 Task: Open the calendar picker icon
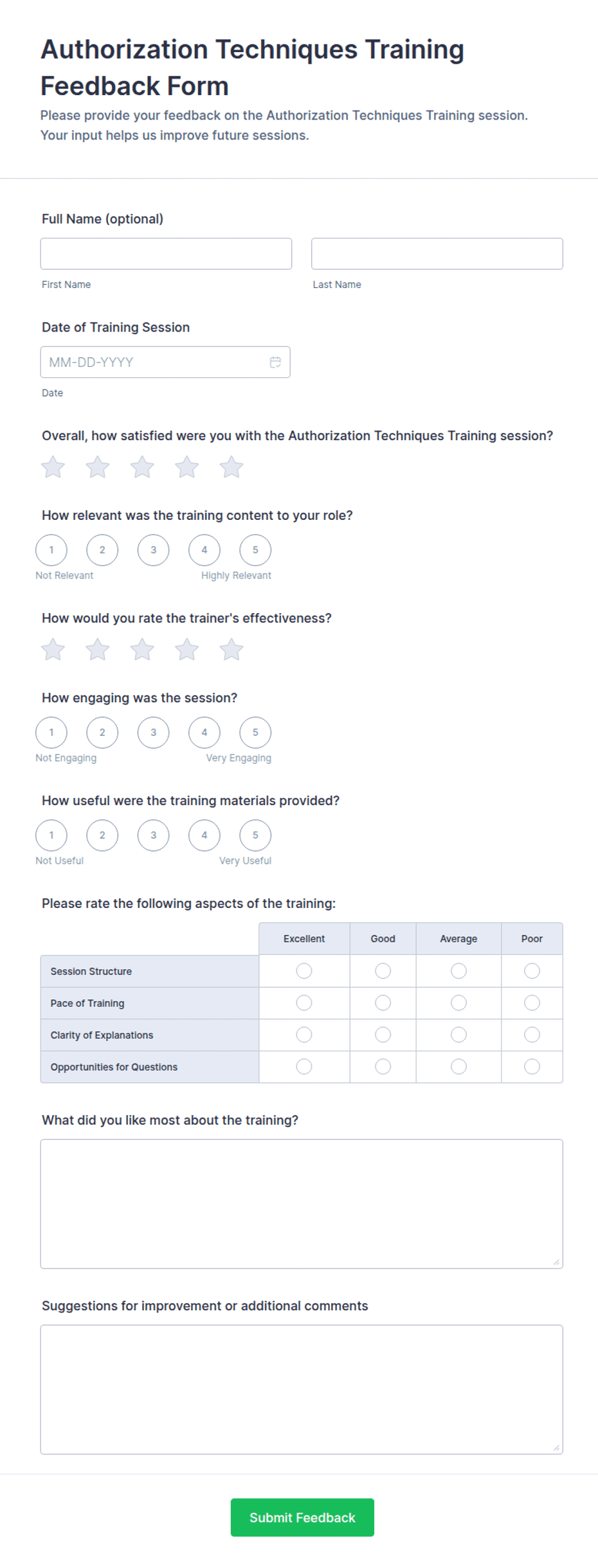coord(275,362)
